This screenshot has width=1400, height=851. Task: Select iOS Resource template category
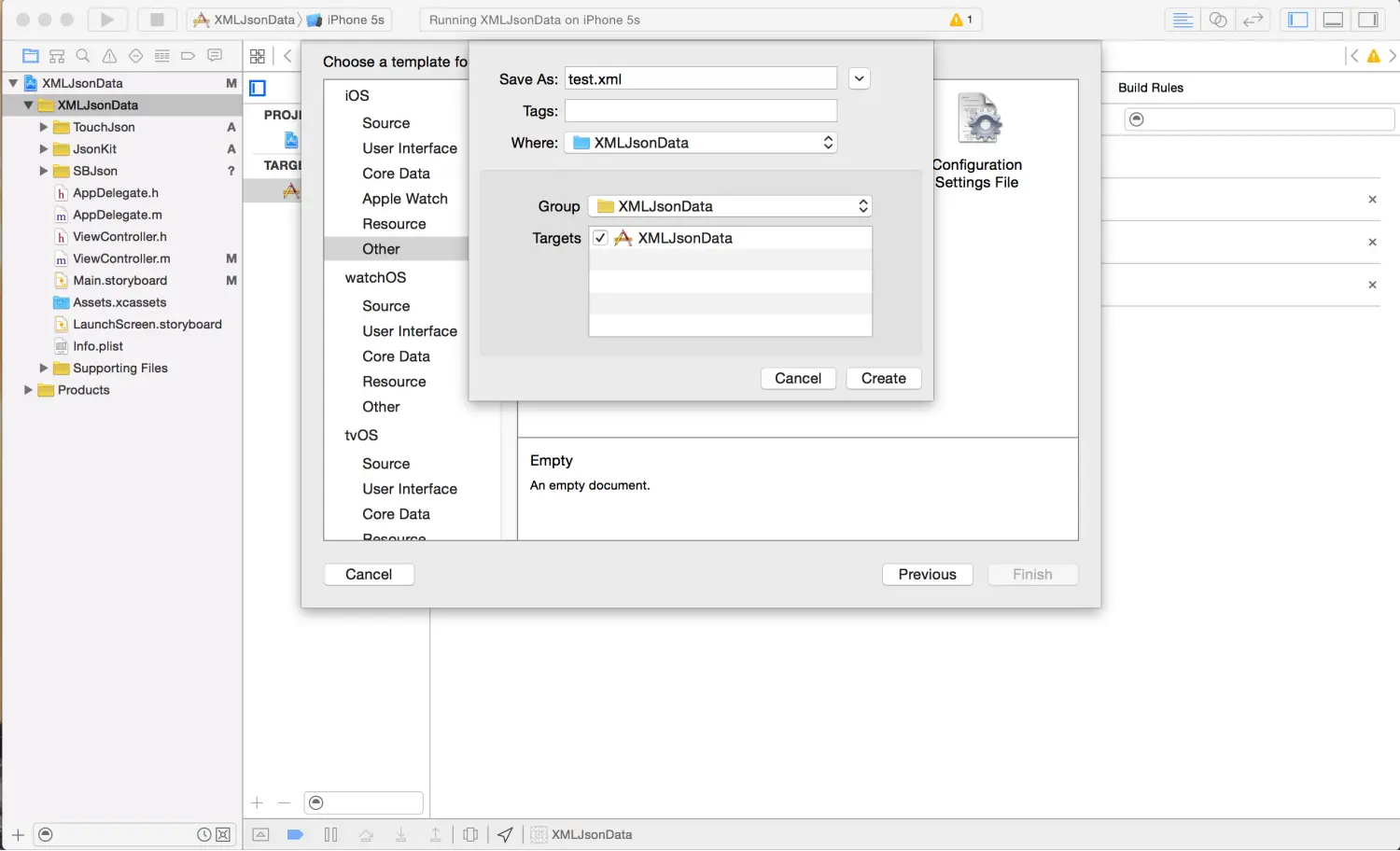point(394,224)
